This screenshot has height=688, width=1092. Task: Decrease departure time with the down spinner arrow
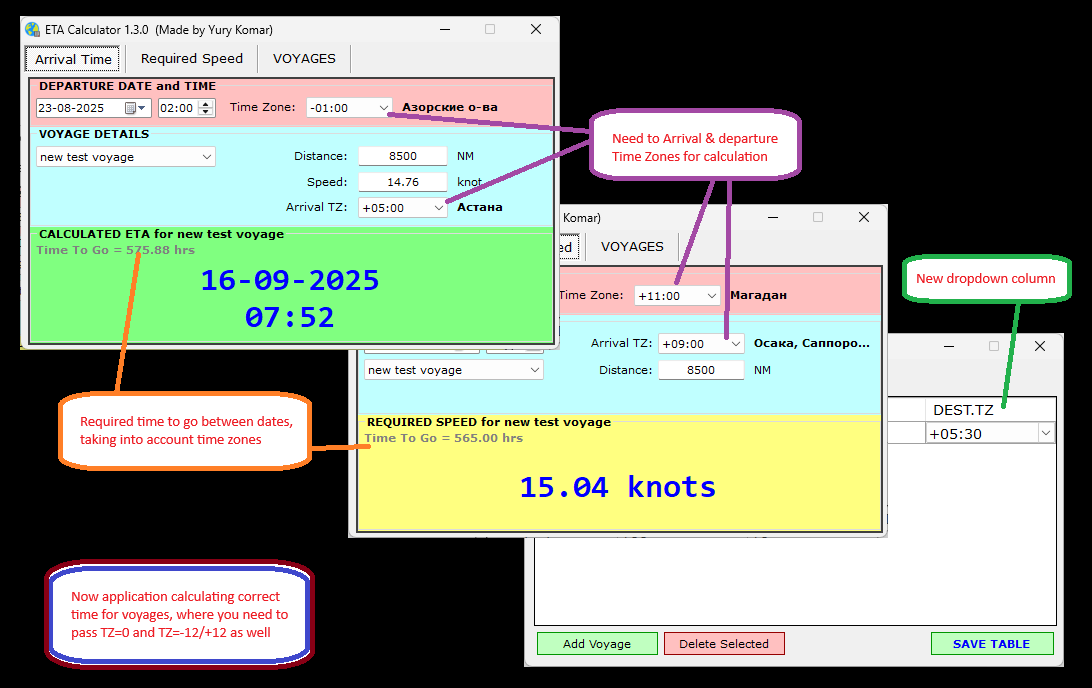(206, 112)
